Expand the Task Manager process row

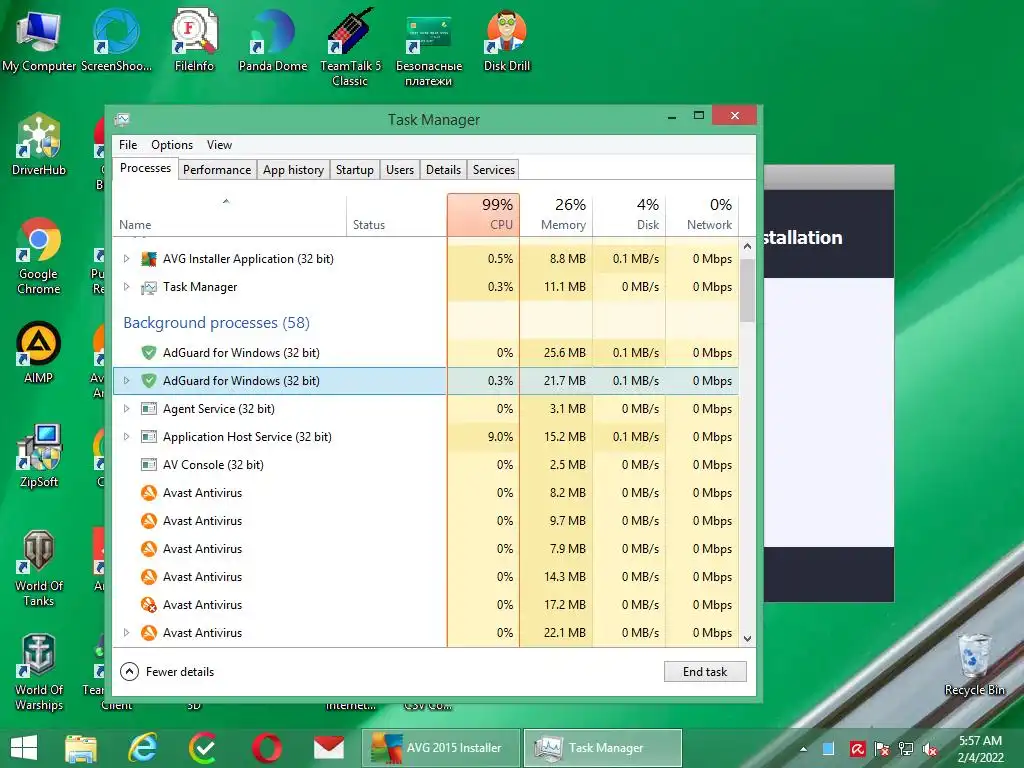coord(127,287)
